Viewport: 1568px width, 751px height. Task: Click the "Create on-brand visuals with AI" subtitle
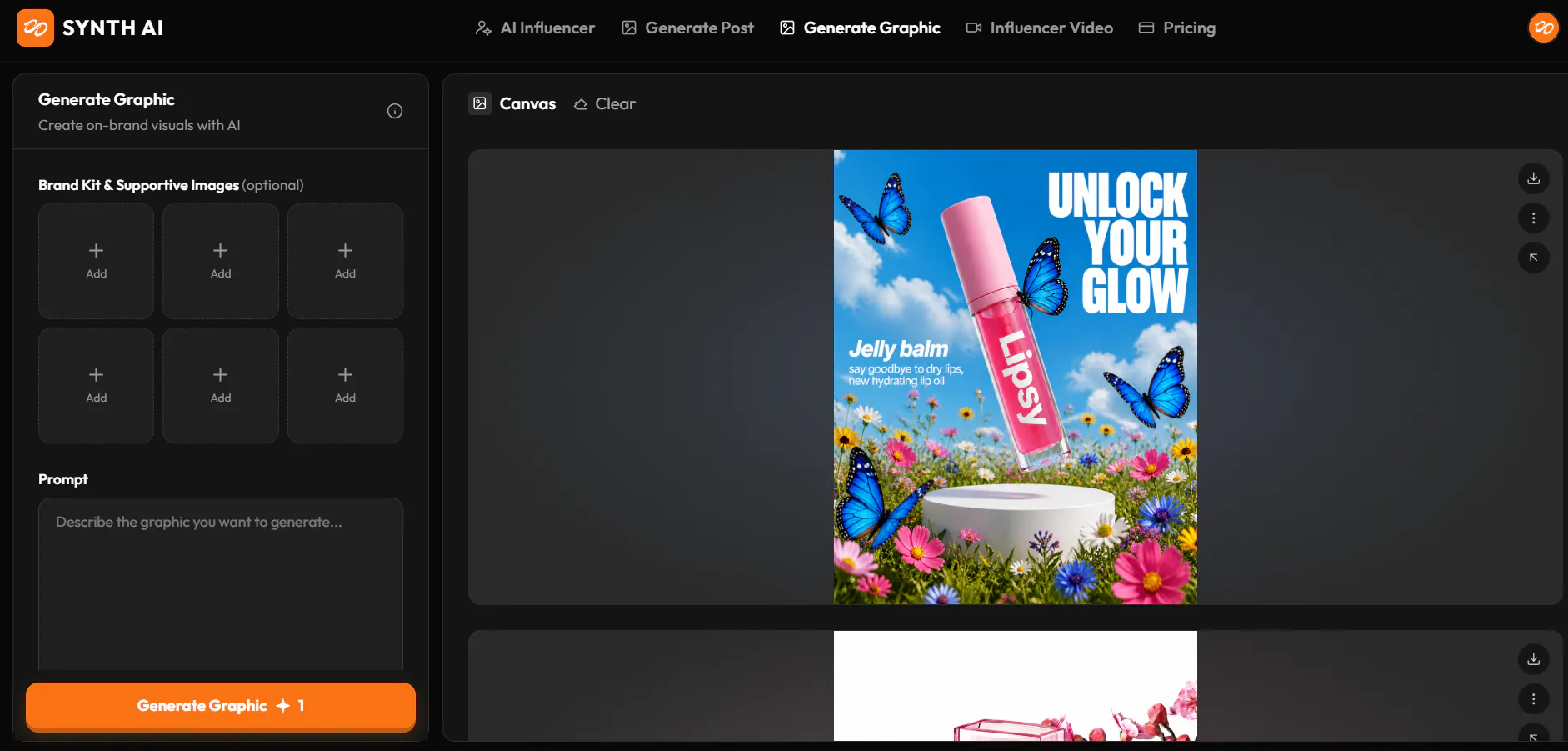point(139,125)
